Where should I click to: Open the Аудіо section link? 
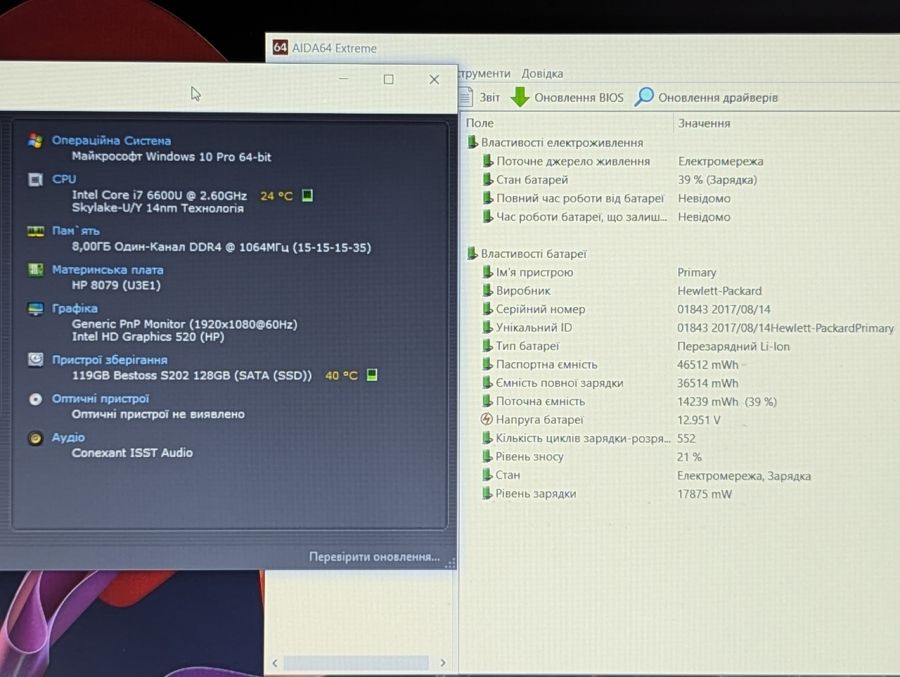pos(68,437)
